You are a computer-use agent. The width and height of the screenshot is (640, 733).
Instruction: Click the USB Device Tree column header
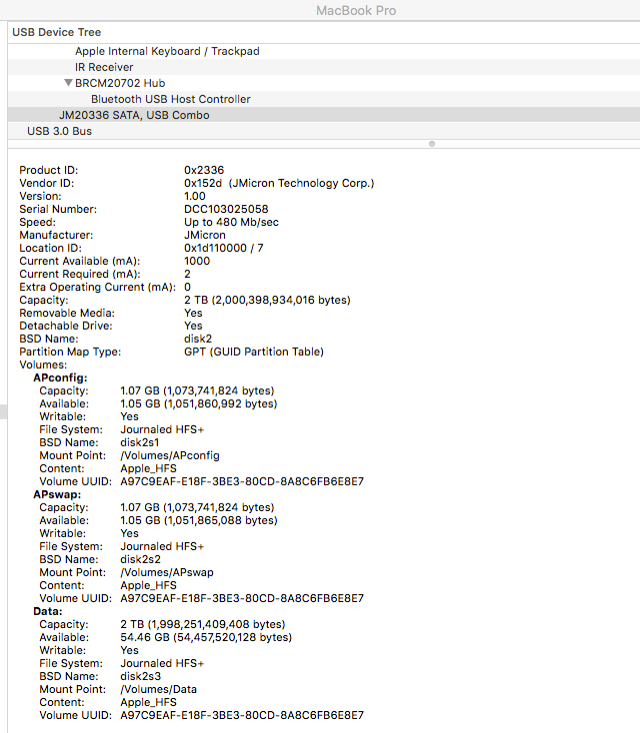tap(324, 32)
